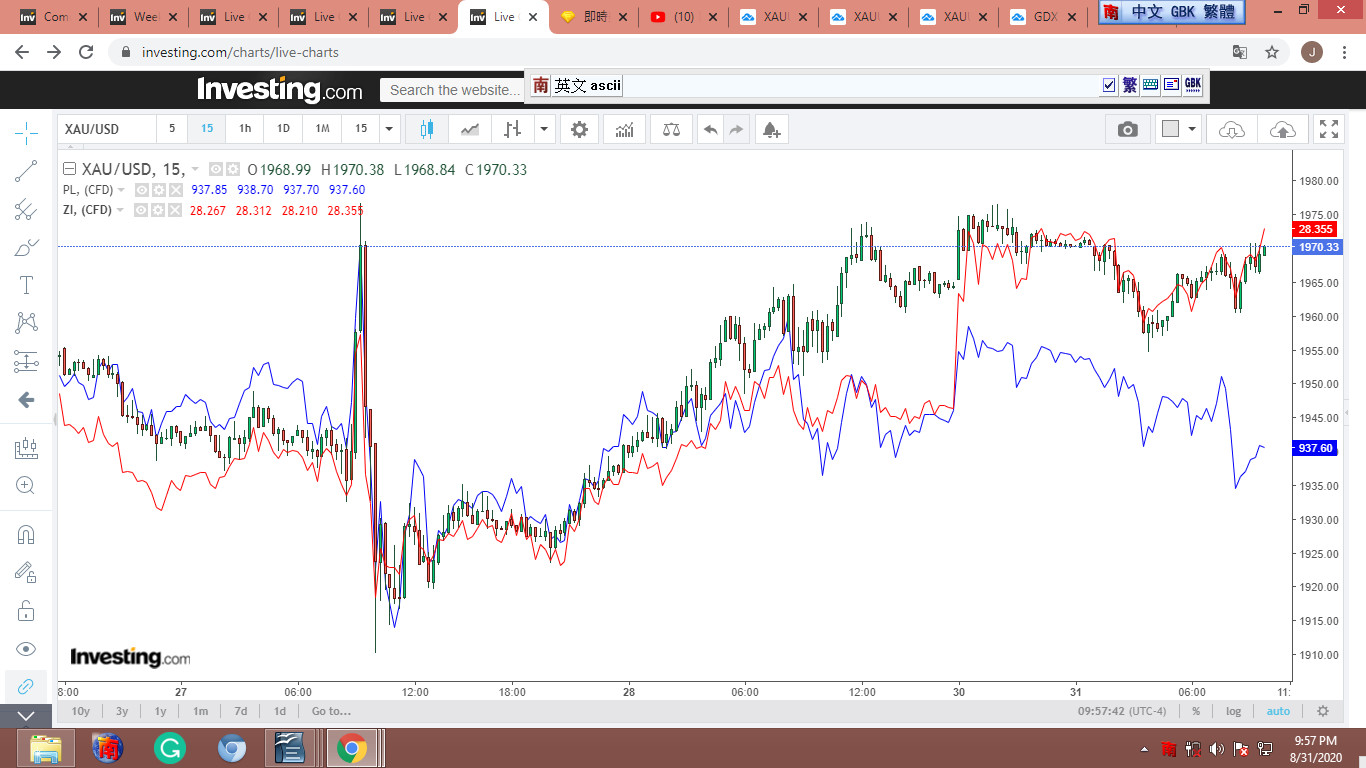Toggle log scale on price axis

(1233, 711)
